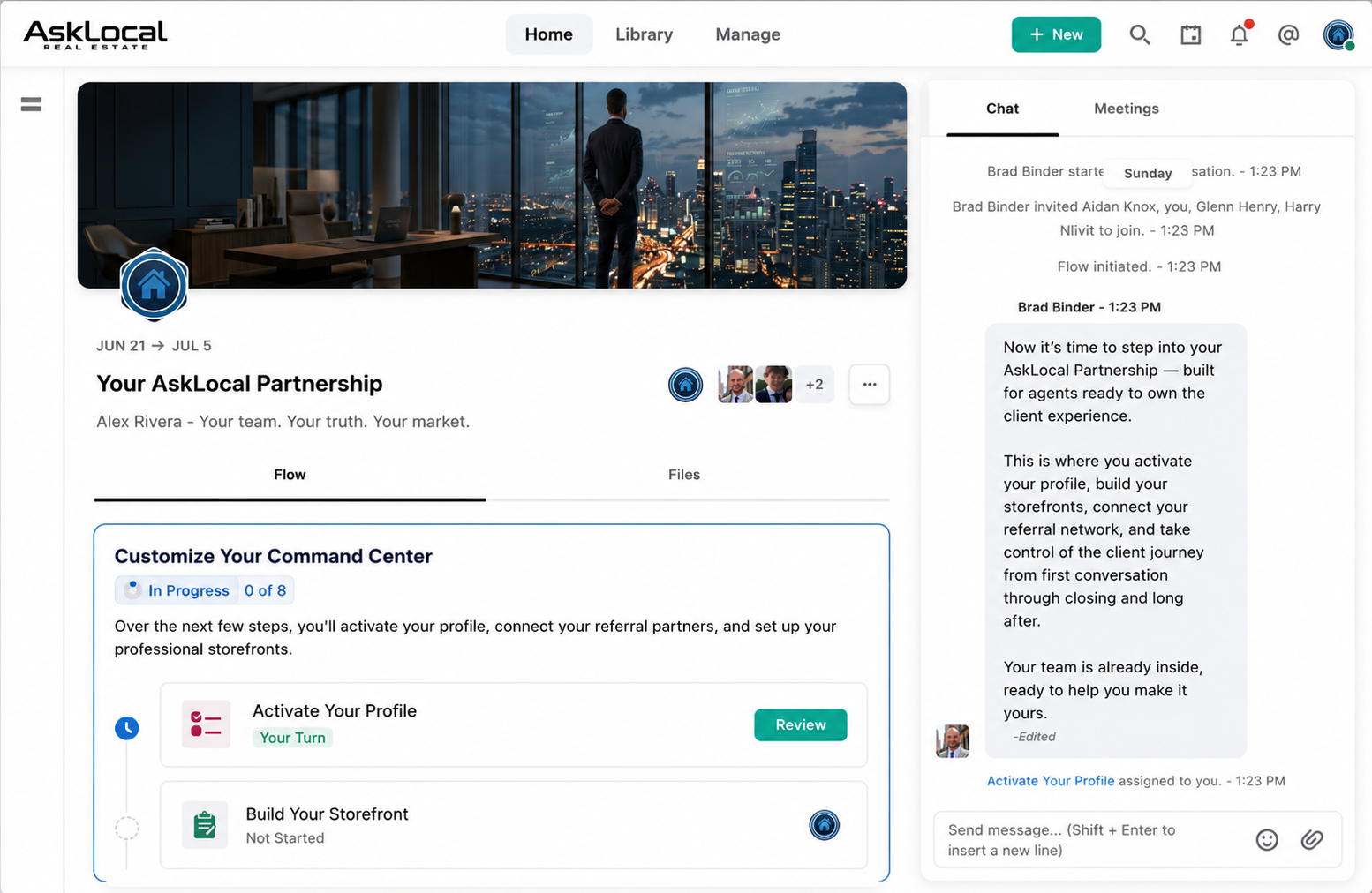Click the Build Your Storefront clipboard icon

[205, 825]
